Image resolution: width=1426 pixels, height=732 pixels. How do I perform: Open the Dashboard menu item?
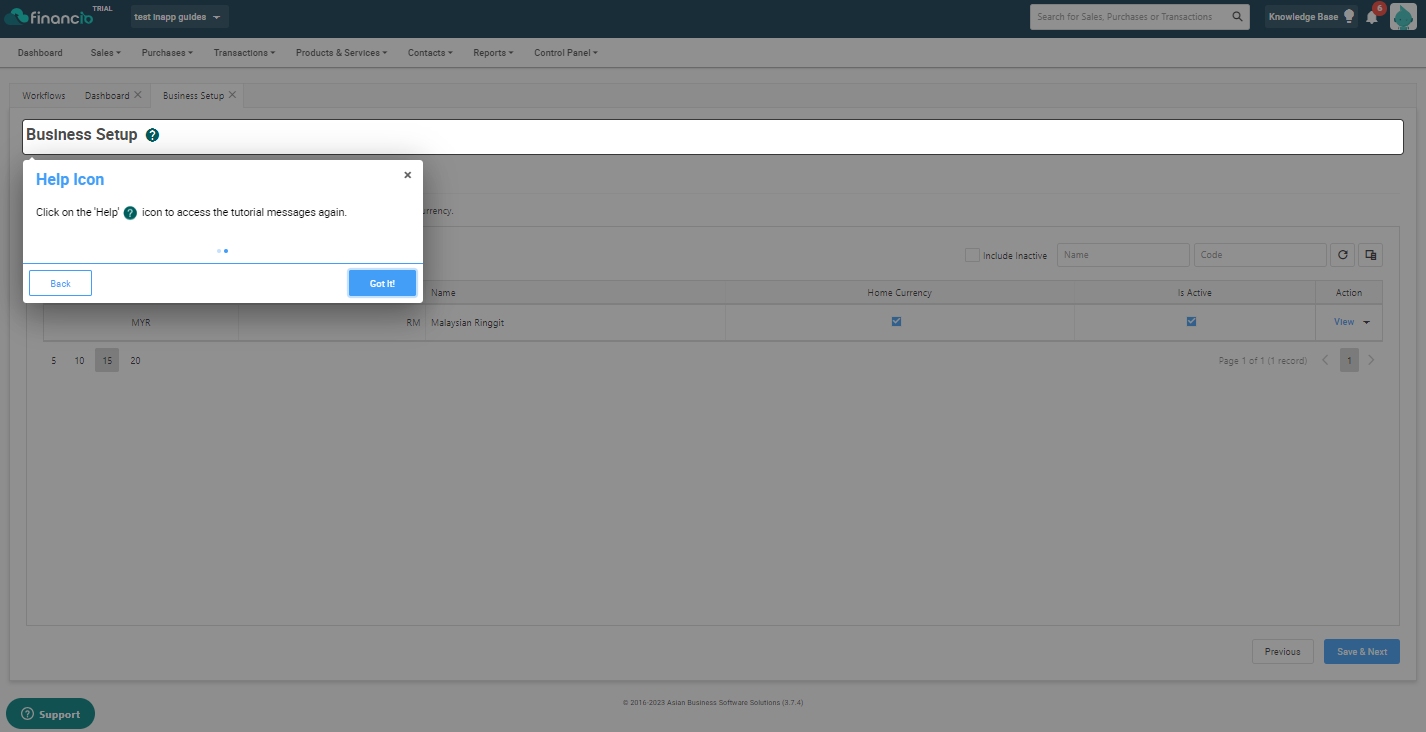pos(40,53)
